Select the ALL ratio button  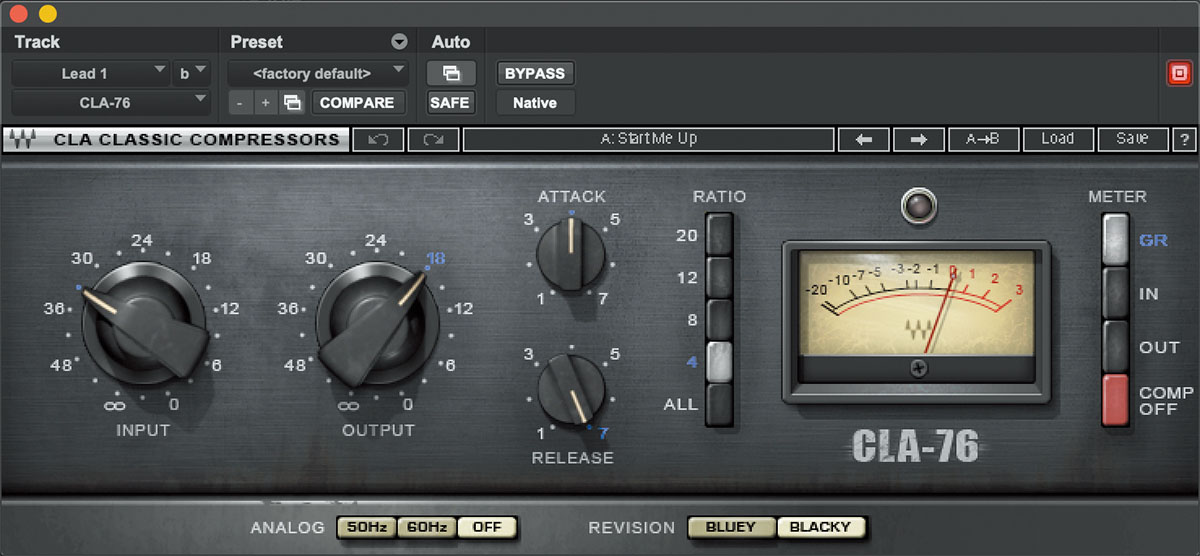coord(720,404)
